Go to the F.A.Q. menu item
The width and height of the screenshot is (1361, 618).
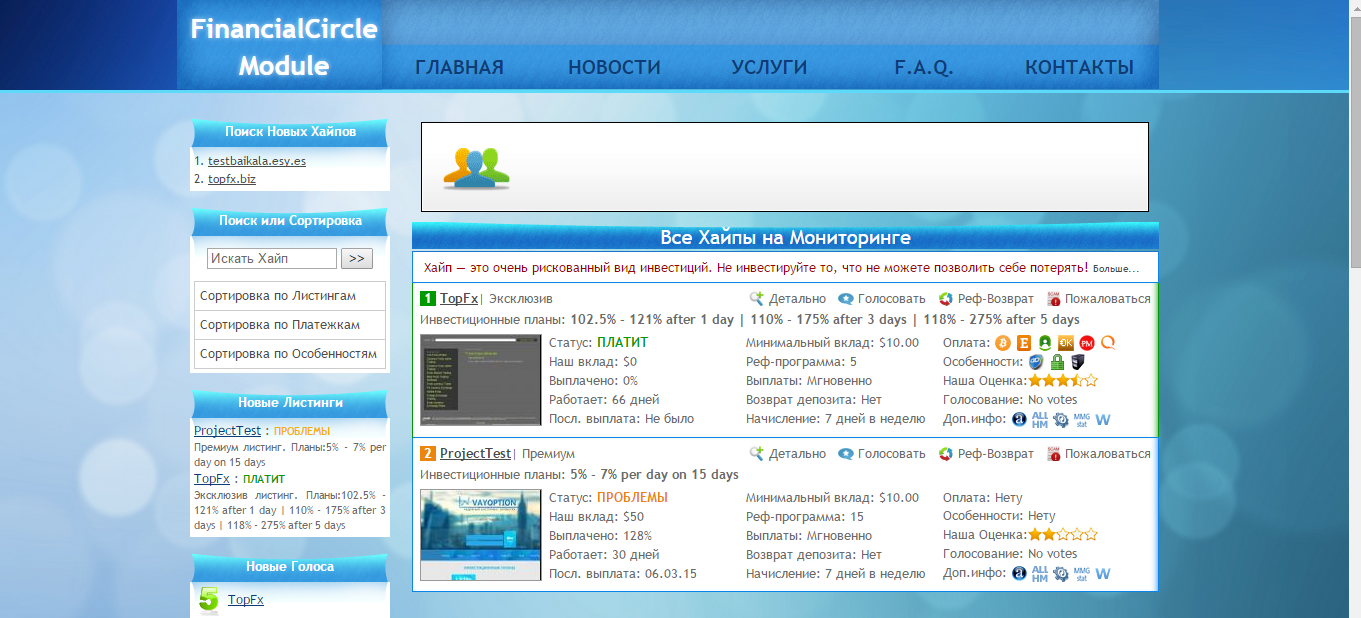(x=923, y=68)
